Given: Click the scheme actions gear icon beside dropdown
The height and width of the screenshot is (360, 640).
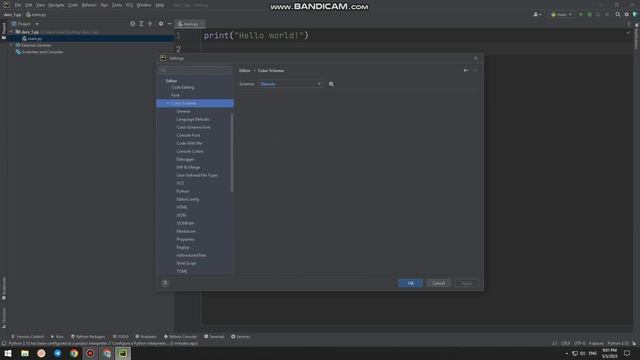Looking at the screenshot, I should [331, 84].
